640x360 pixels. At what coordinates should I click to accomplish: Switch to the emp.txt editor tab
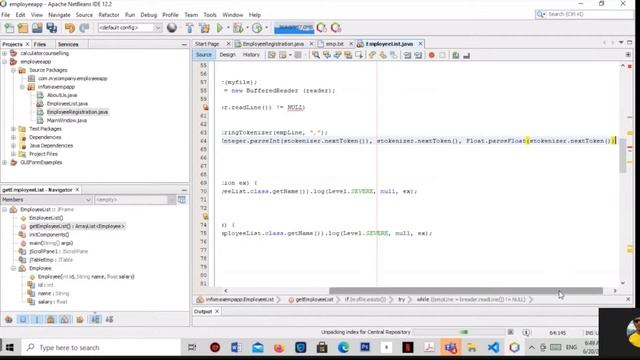[335, 44]
